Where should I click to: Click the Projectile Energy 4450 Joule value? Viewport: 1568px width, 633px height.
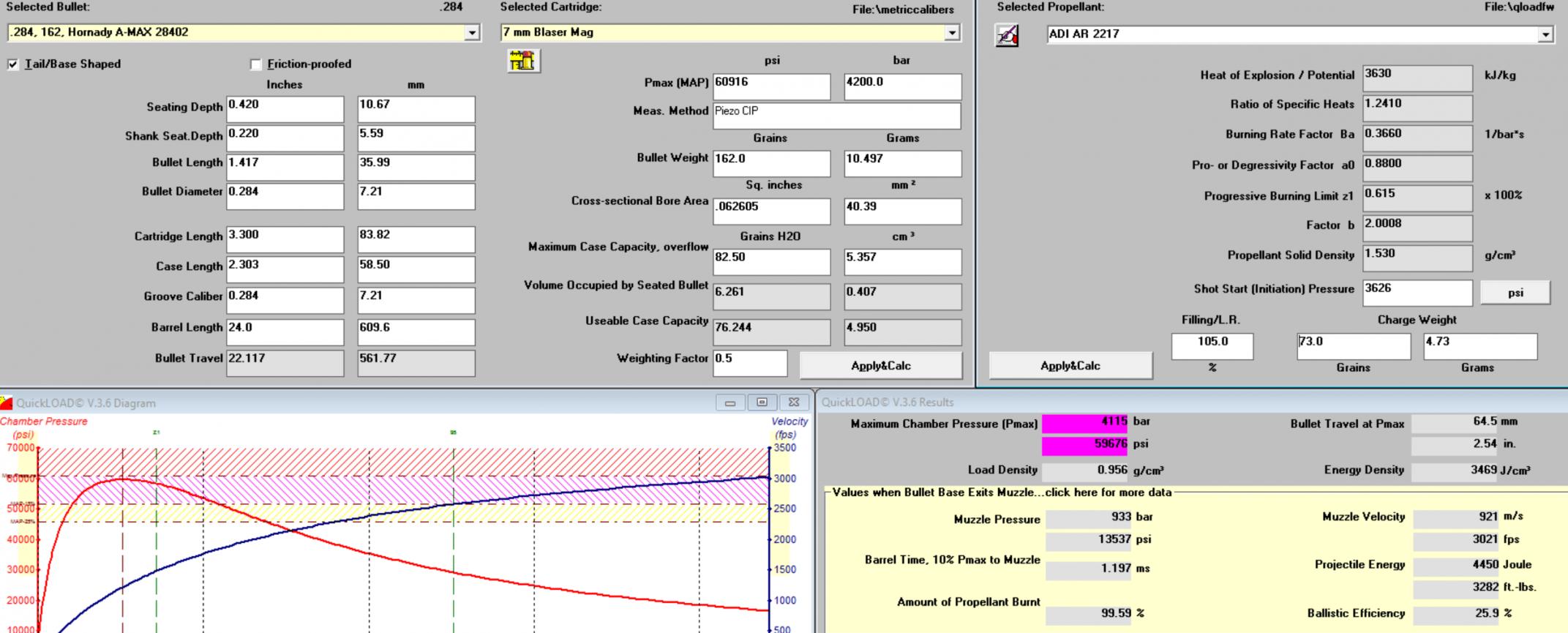[x=1456, y=565]
